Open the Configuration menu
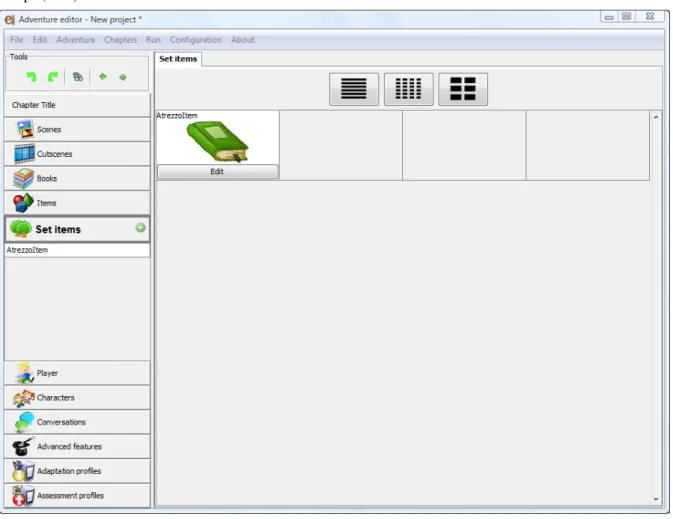This screenshot has height=519, width=673. 196,40
